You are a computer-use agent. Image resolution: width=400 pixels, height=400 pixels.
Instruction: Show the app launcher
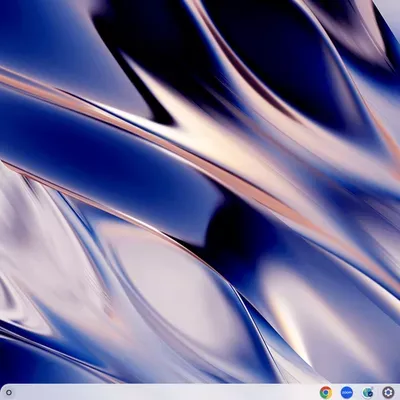[x=9, y=393]
